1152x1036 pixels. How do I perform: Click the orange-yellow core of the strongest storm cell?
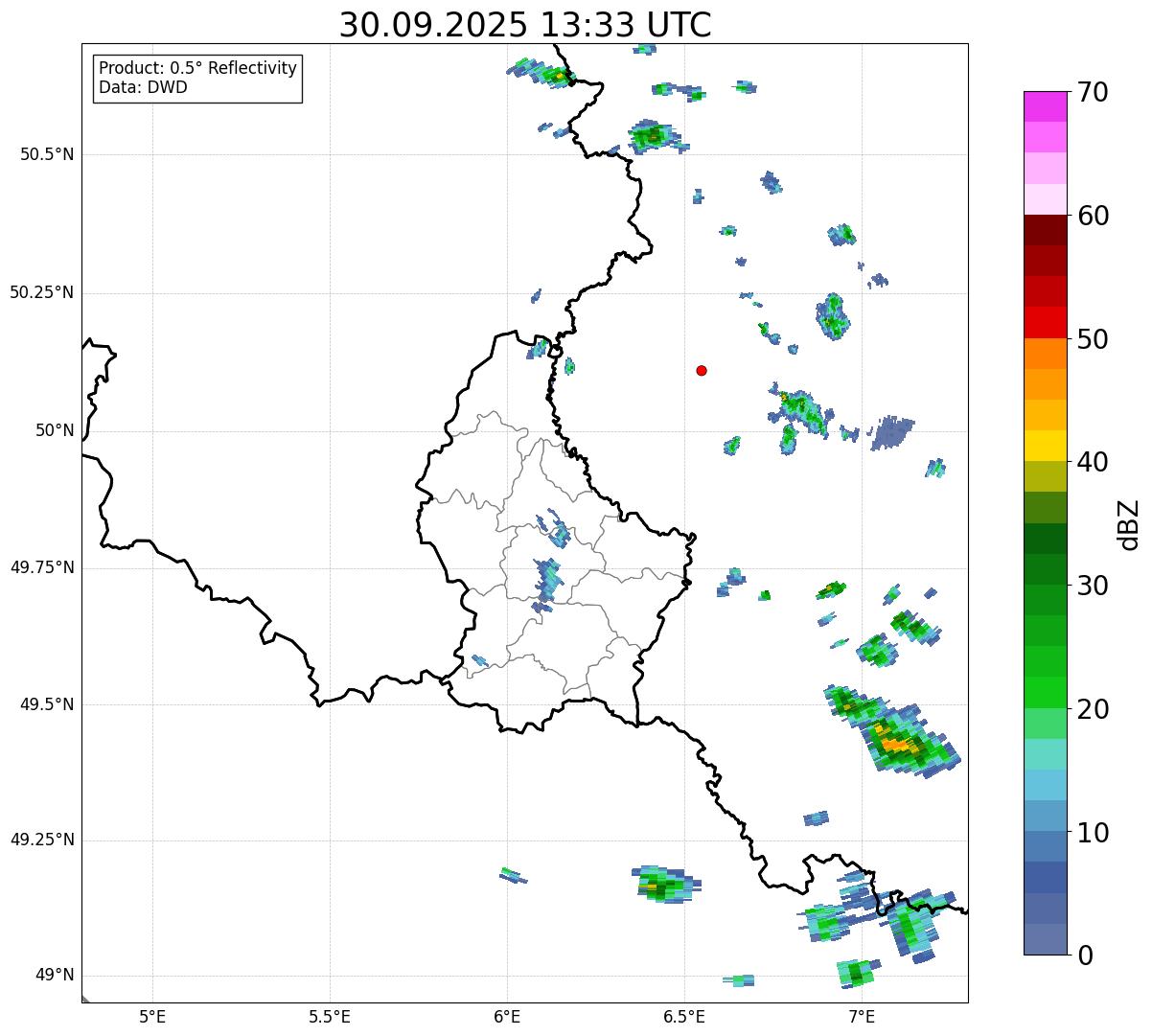pos(896,744)
